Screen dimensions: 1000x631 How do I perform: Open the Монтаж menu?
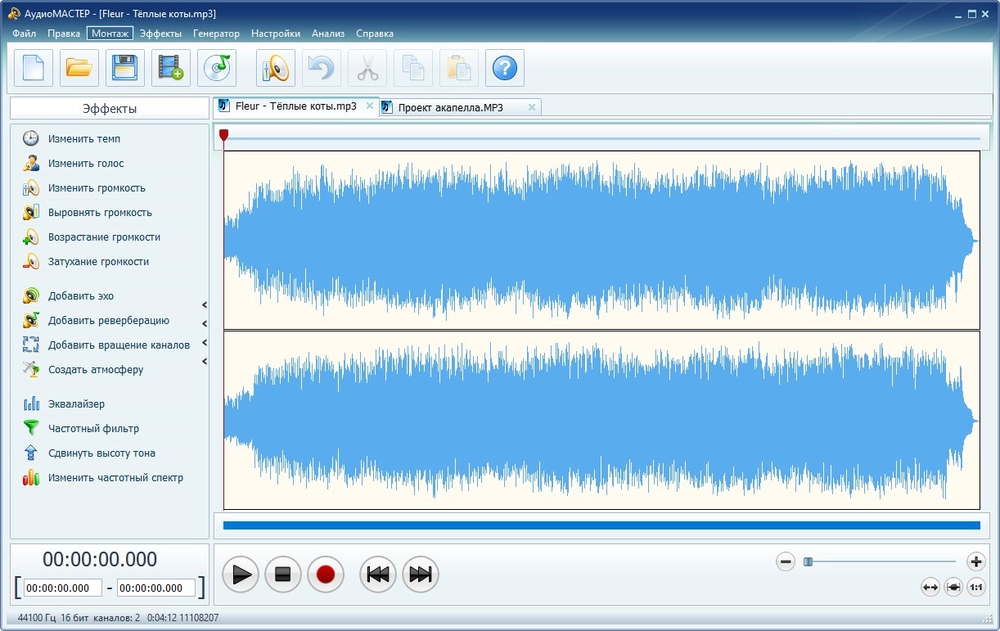pyautogui.click(x=110, y=33)
